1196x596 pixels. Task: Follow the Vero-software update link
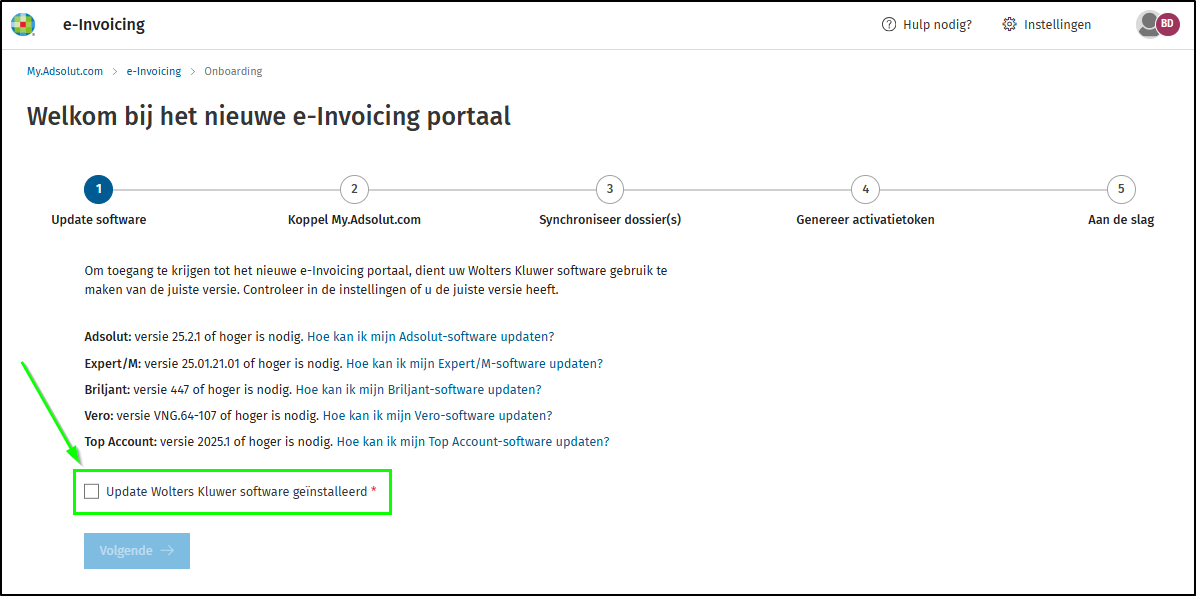click(437, 415)
